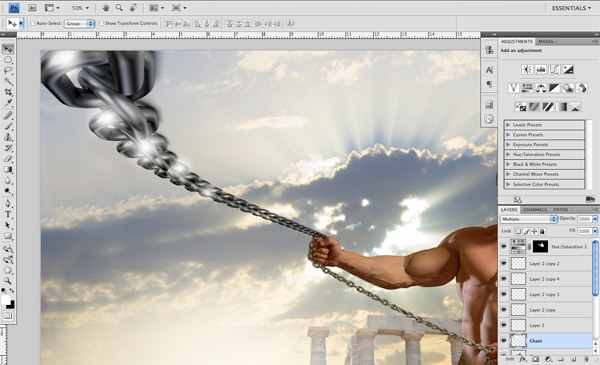
Task: Select the Hand tool in top bar
Action: pos(106,8)
